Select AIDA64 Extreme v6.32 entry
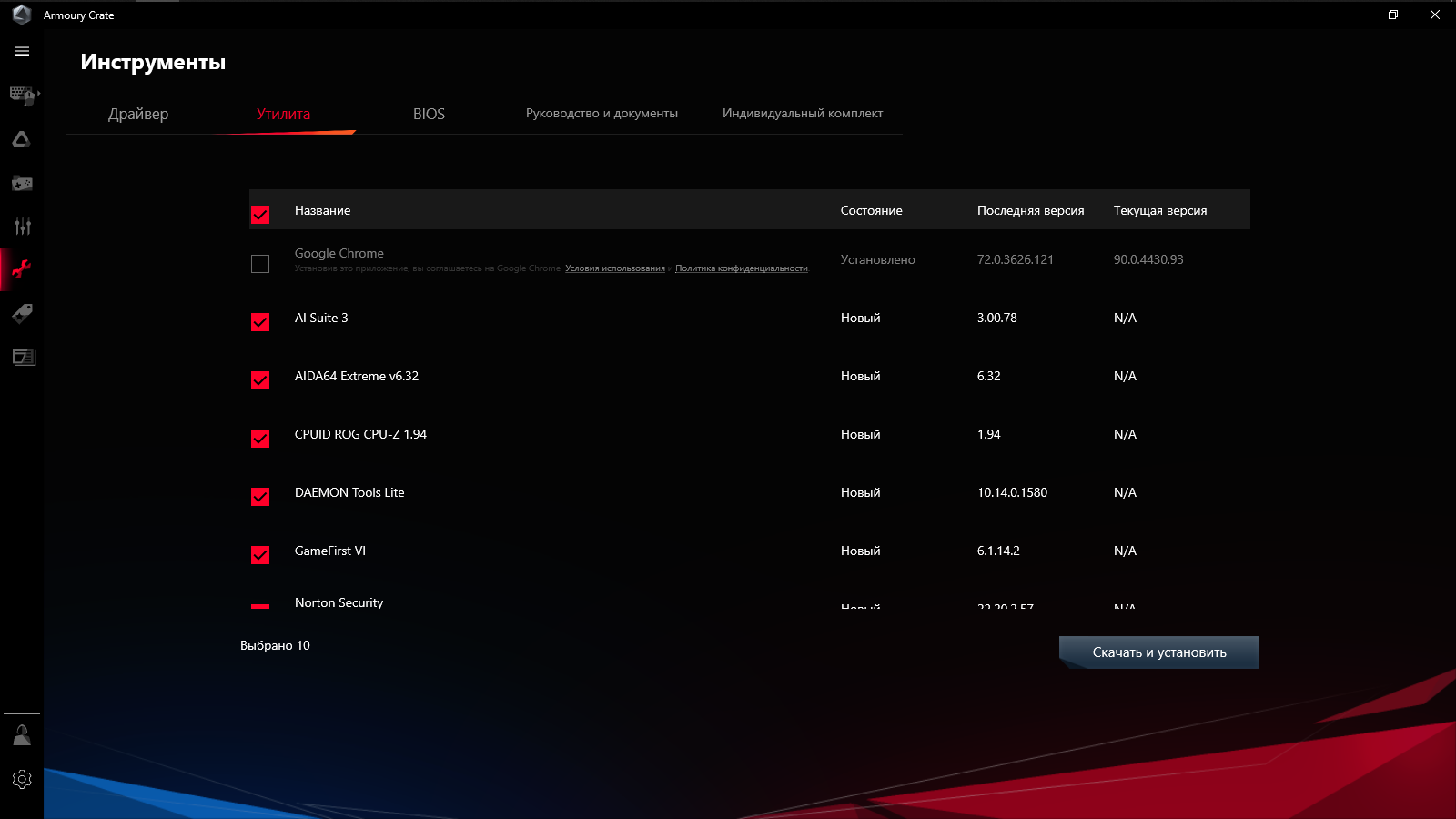 [x=357, y=376]
